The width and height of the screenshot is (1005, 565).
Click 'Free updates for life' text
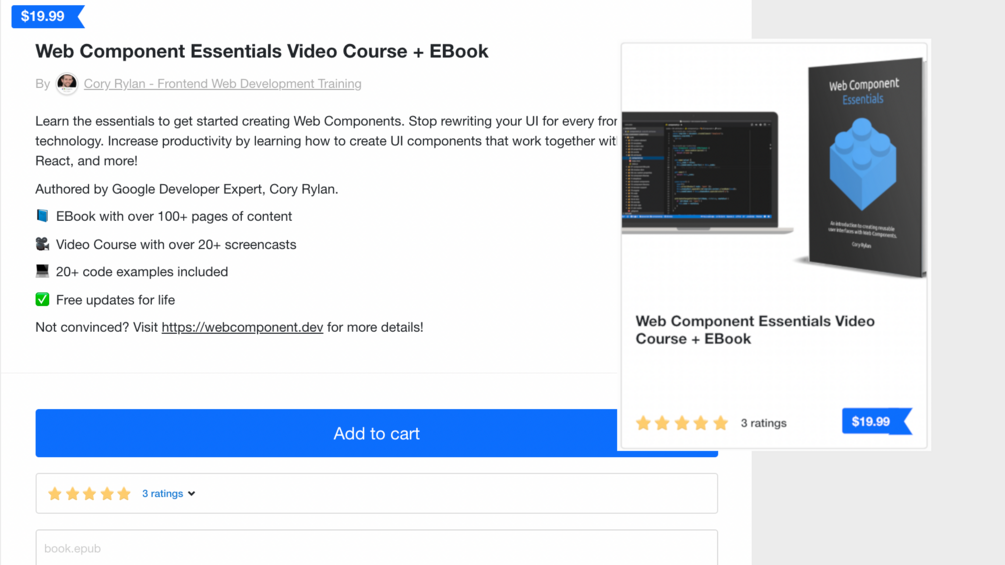(115, 300)
